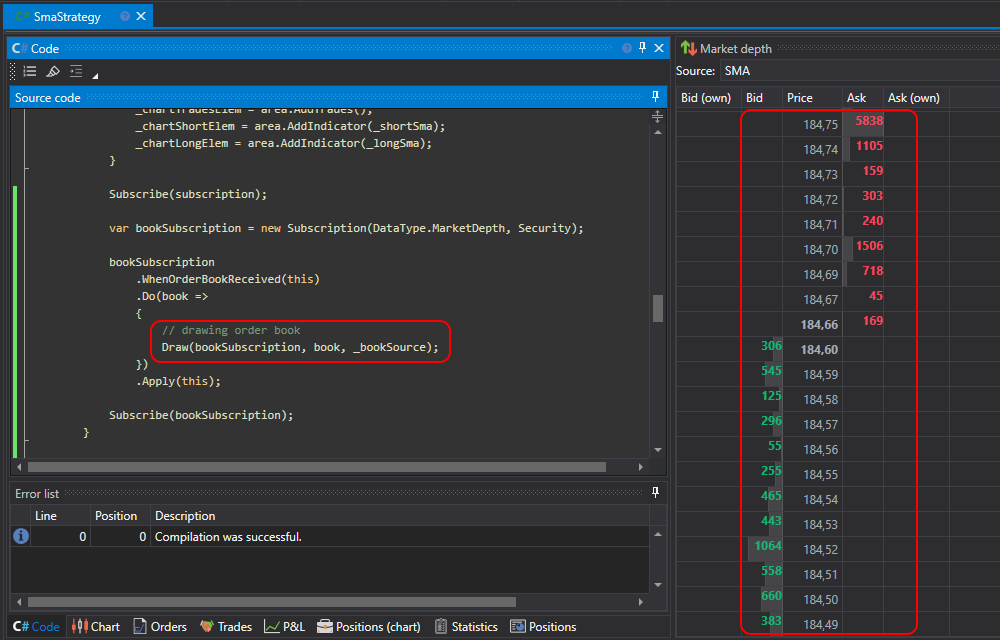The height and width of the screenshot is (640, 1000).
Task: Pin the Error list panel
Action: point(655,493)
